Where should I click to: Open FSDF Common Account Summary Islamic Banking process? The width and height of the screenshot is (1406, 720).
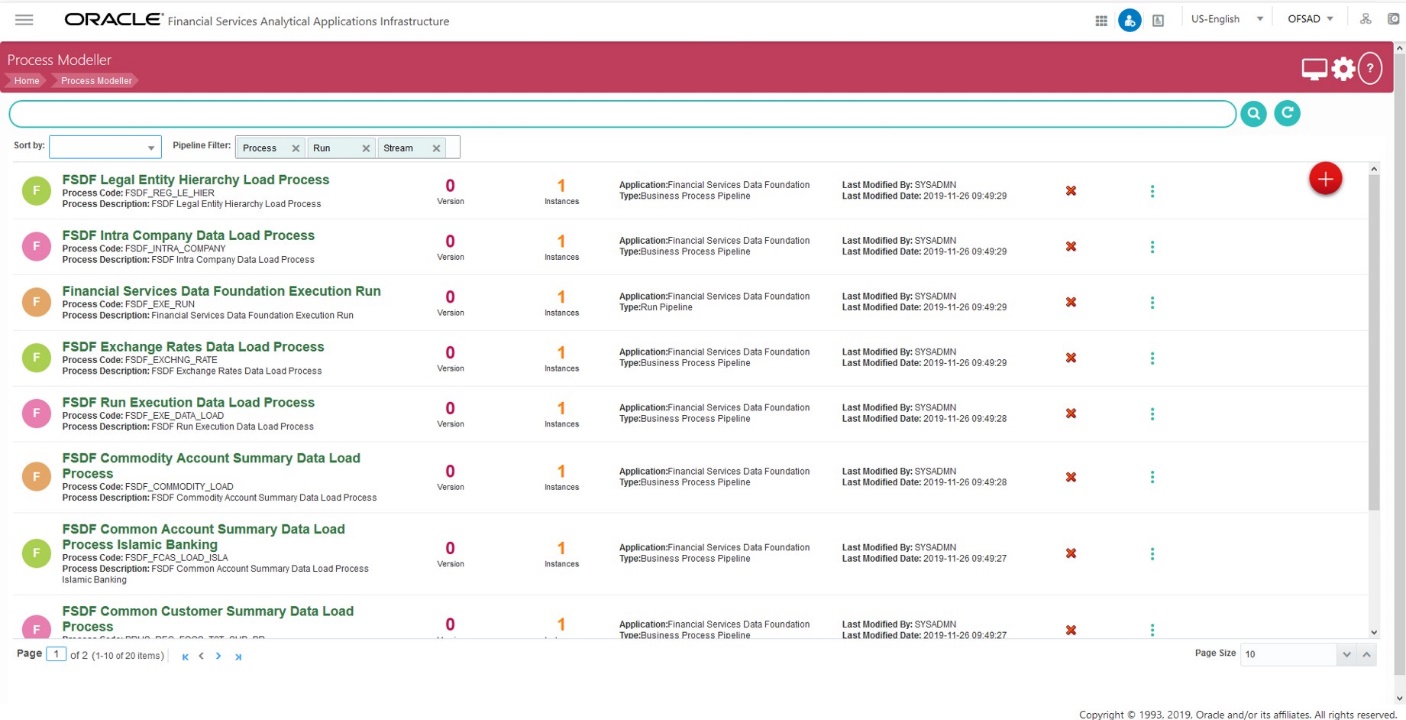[203, 537]
